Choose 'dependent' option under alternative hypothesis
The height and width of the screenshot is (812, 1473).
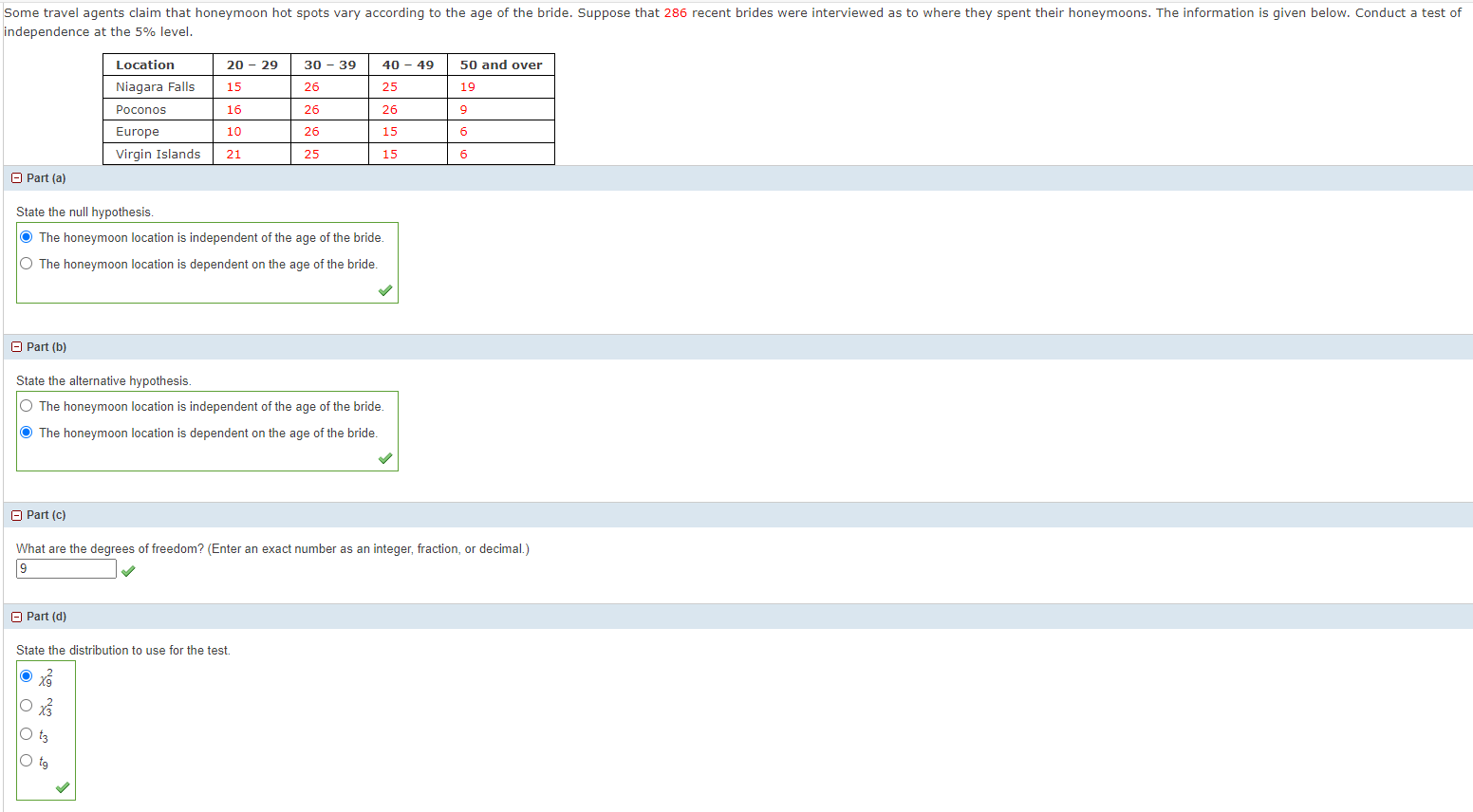point(27,433)
